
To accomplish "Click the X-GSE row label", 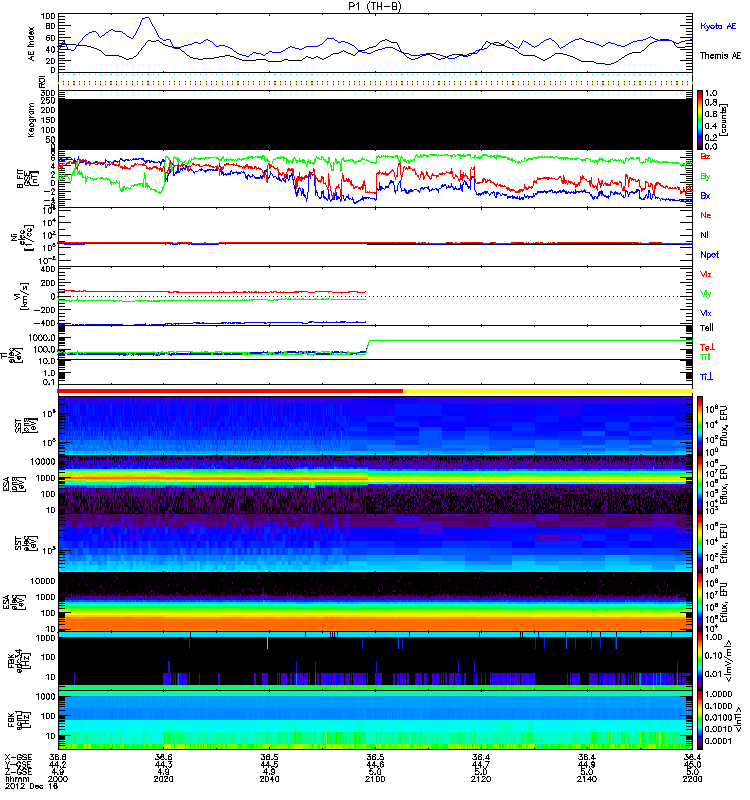I will (17, 758).
